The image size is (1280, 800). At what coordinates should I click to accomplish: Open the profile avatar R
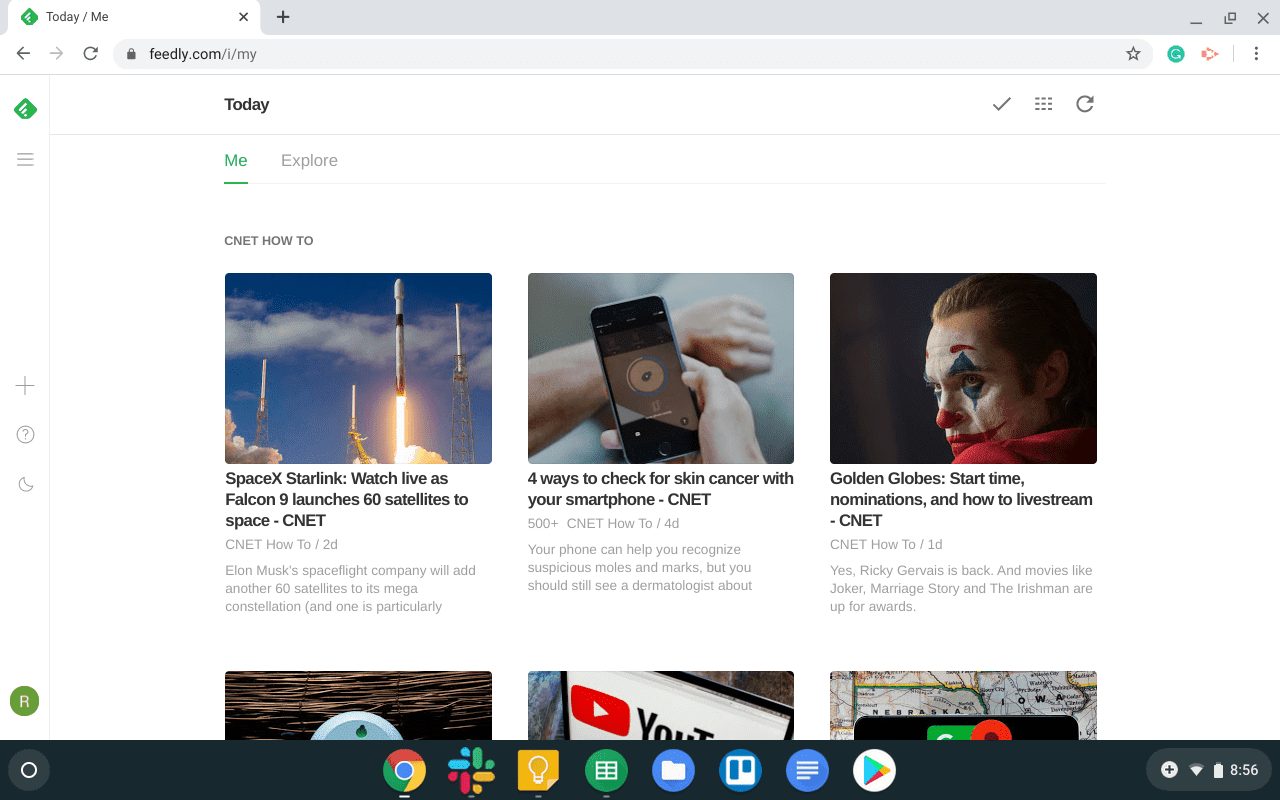(x=24, y=701)
